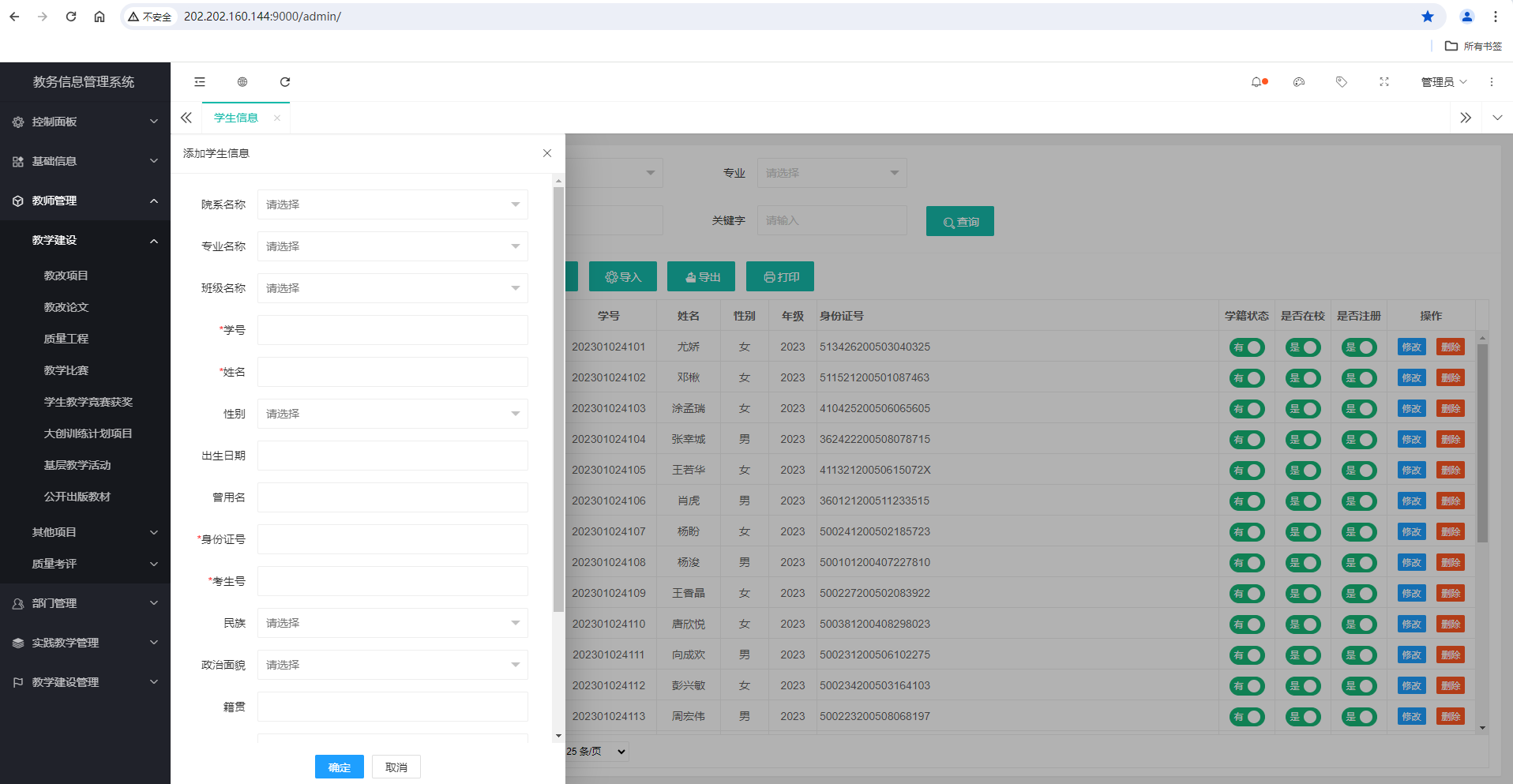Expand the 基础信息 sidebar menu
The height and width of the screenshot is (784, 1513).
pyautogui.click(x=85, y=161)
